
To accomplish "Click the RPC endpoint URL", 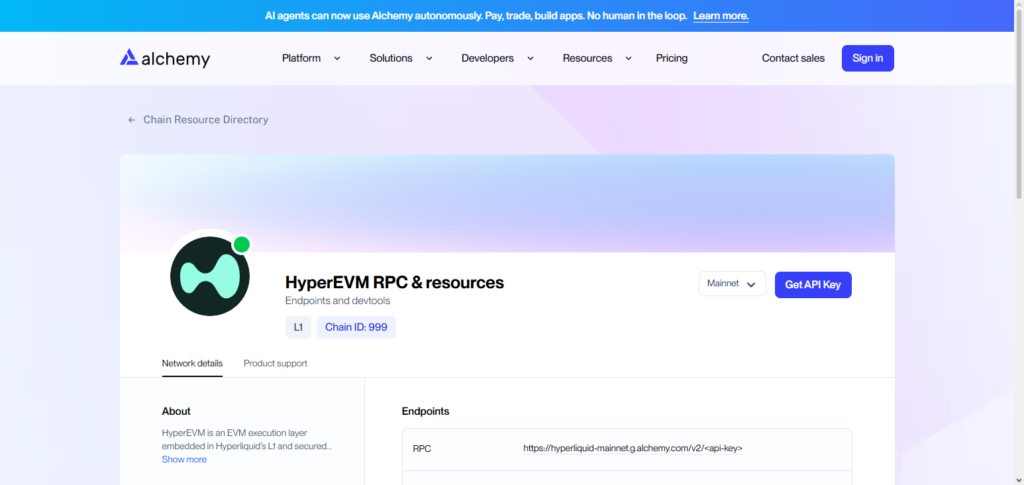I will (x=633, y=448).
